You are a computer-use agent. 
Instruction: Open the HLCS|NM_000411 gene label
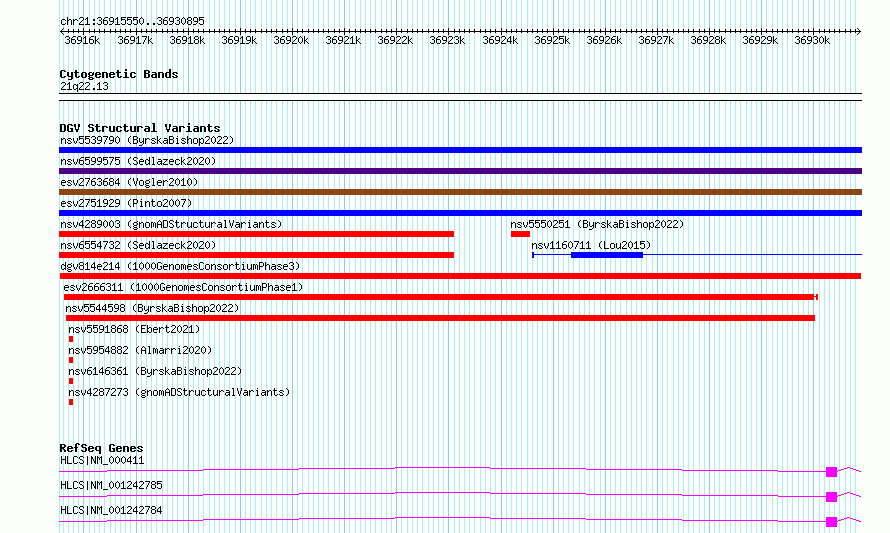[x=102, y=460]
